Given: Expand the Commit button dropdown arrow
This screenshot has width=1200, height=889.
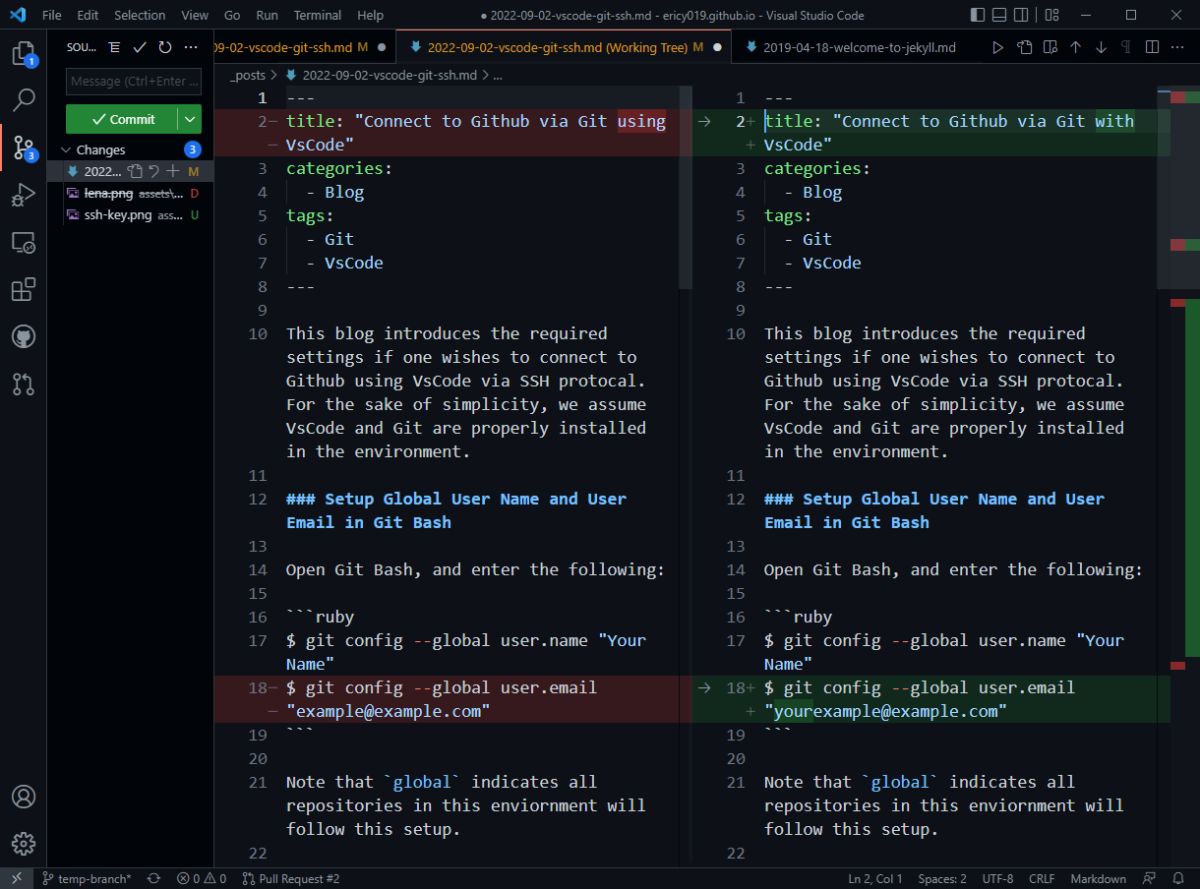Looking at the screenshot, I should pos(190,119).
